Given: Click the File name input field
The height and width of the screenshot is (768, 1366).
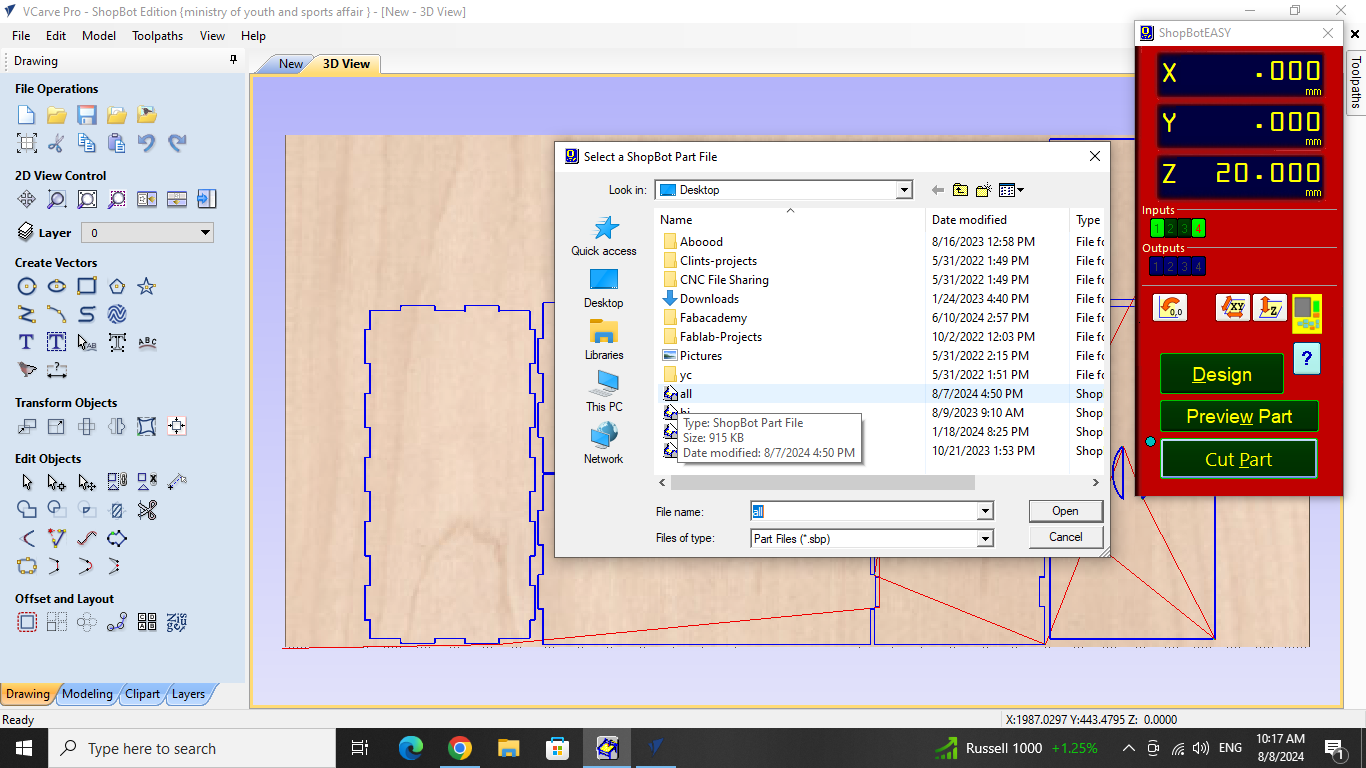Looking at the screenshot, I should click(863, 511).
